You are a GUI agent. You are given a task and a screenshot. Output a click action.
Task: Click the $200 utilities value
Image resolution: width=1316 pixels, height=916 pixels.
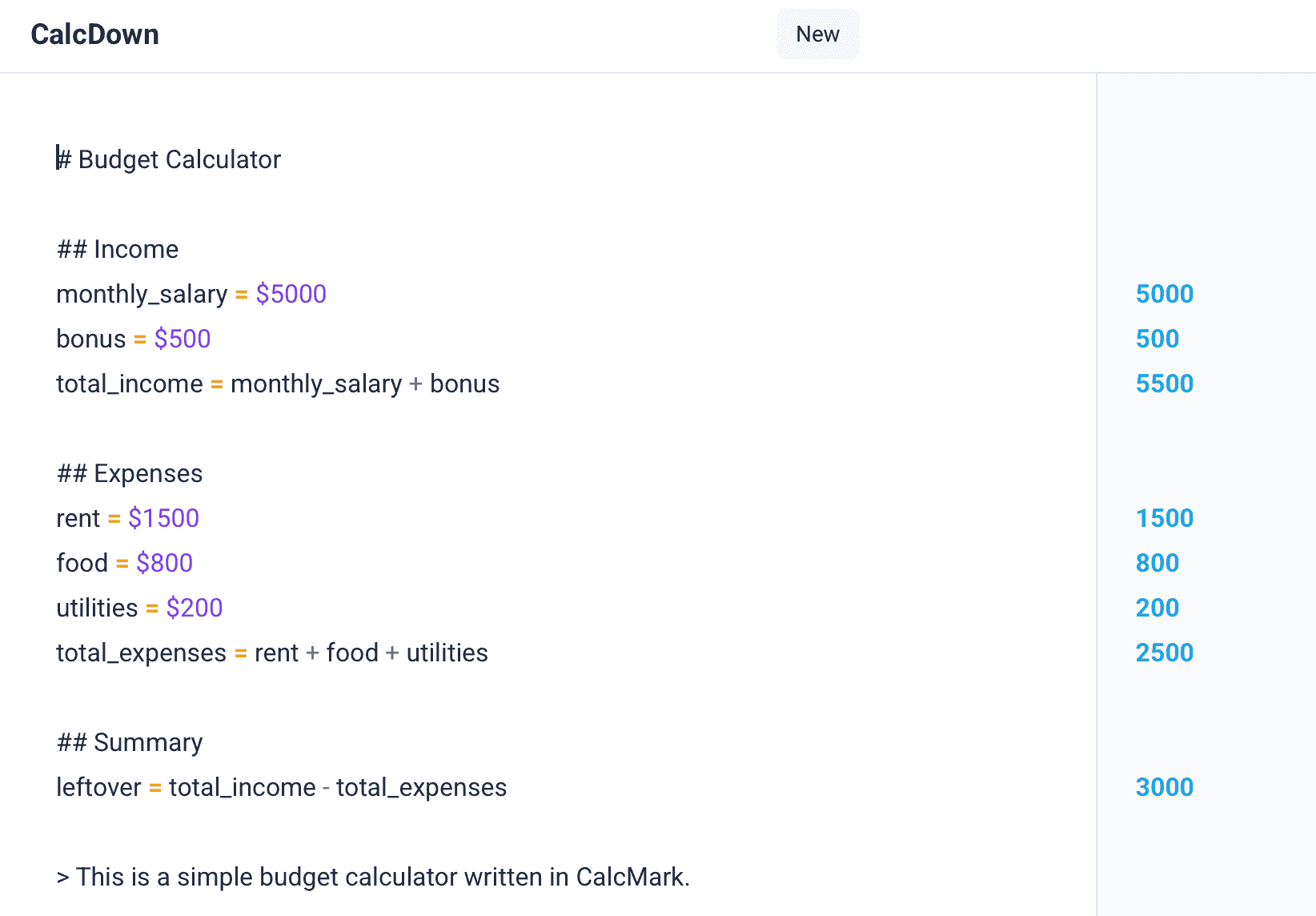pyautogui.click(x=195, y=608)
